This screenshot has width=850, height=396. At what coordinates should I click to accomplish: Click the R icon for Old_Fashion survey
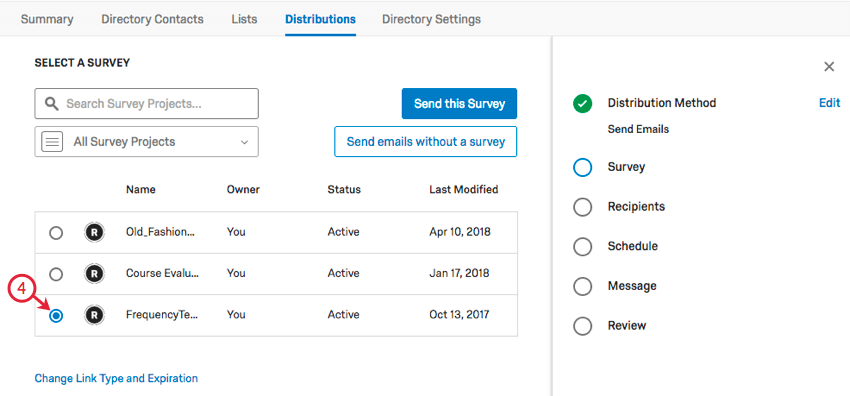[94, 232]
